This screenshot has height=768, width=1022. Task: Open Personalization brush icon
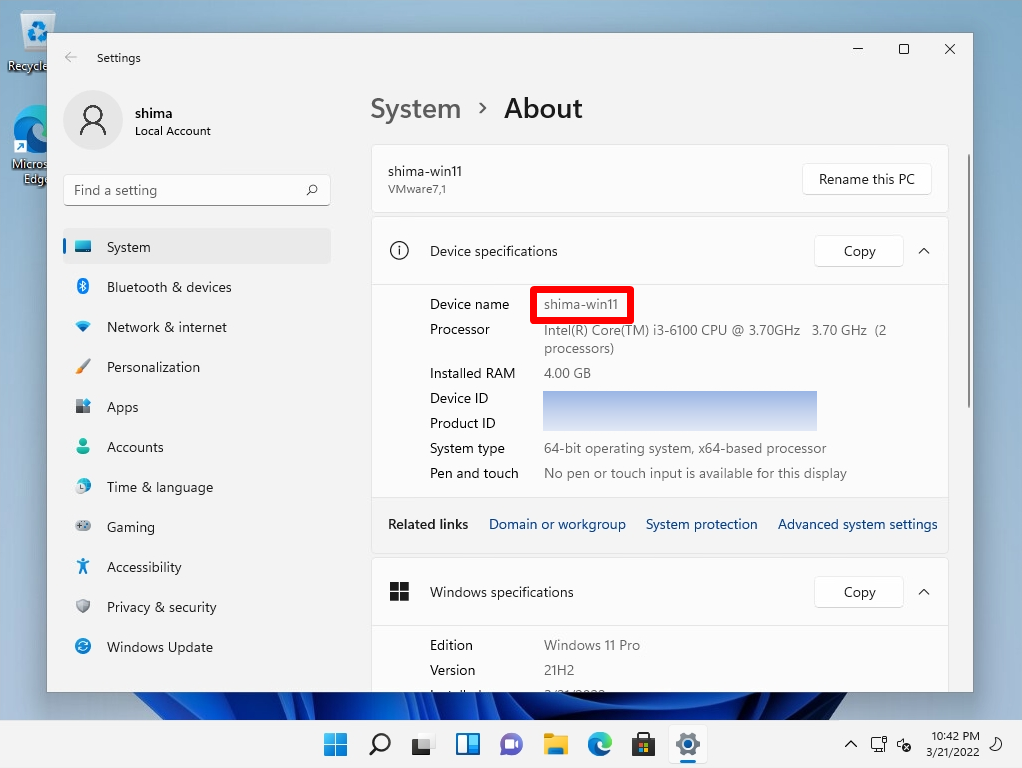click(x=81, y=367)
